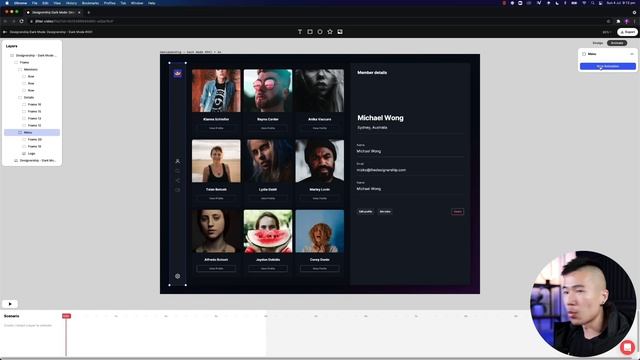Click the Edit profile button in details

(x=365, y=211)
